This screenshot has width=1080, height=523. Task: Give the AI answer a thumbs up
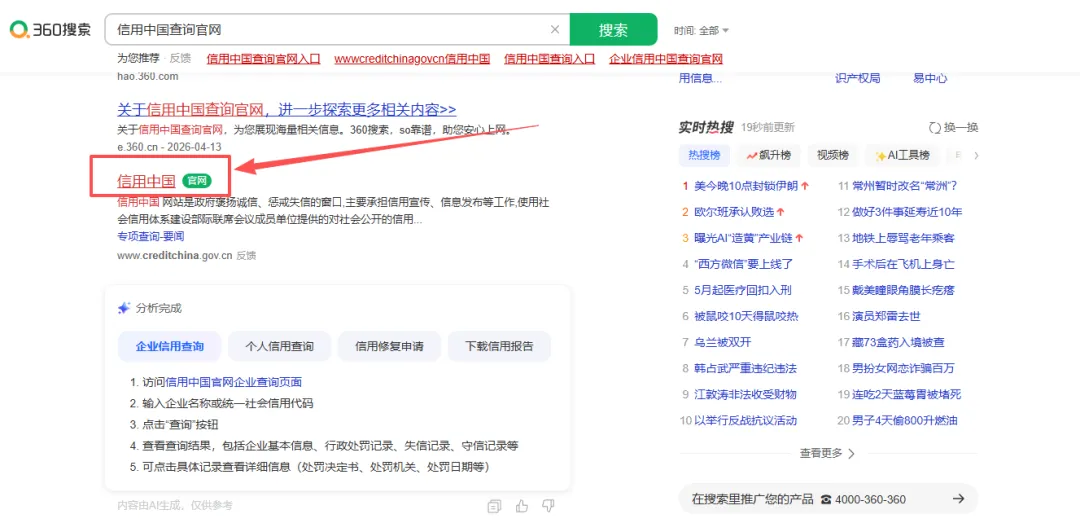coord(521,506)
